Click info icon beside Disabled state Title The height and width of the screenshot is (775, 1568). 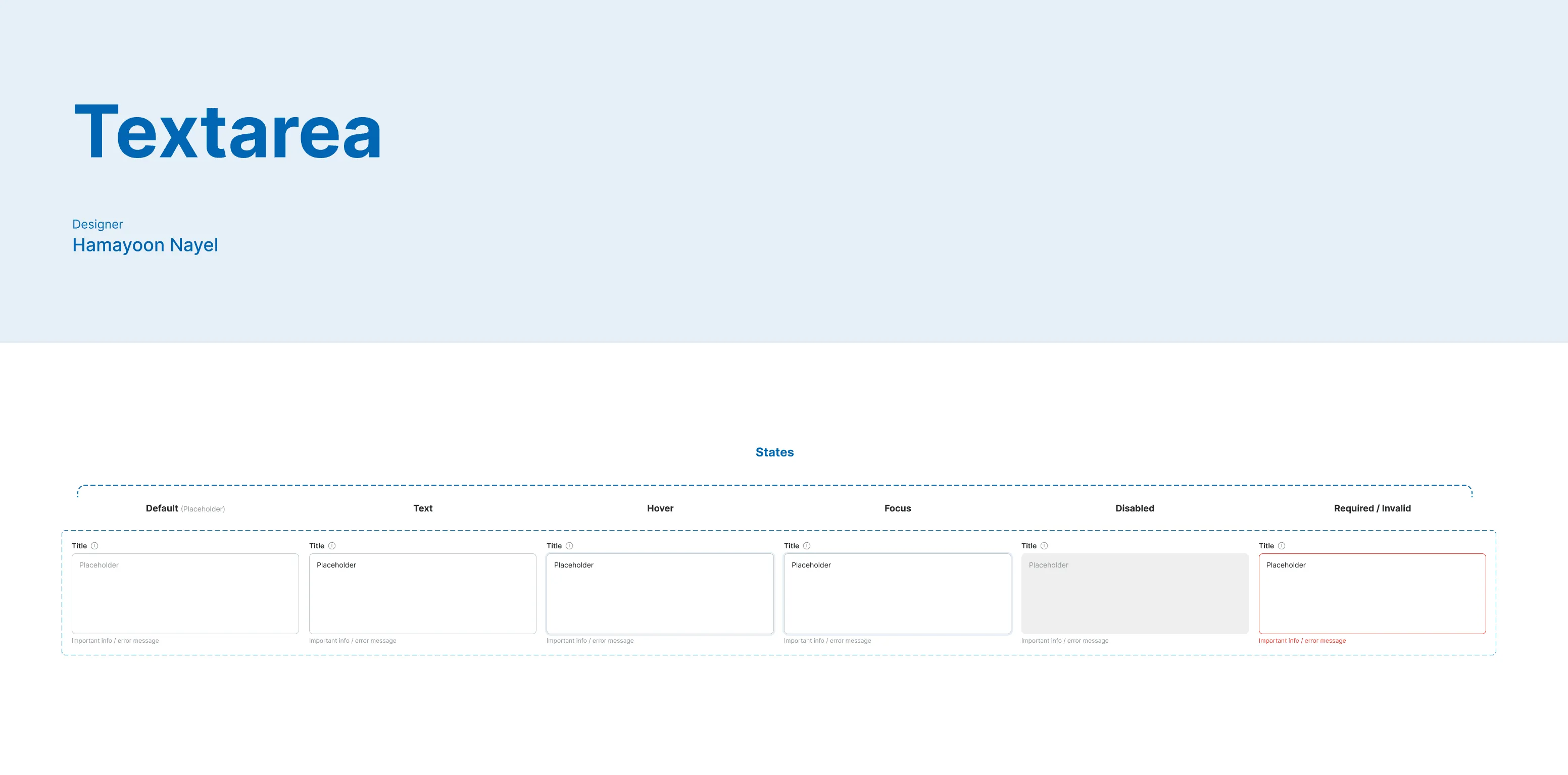pos(1044,546)
